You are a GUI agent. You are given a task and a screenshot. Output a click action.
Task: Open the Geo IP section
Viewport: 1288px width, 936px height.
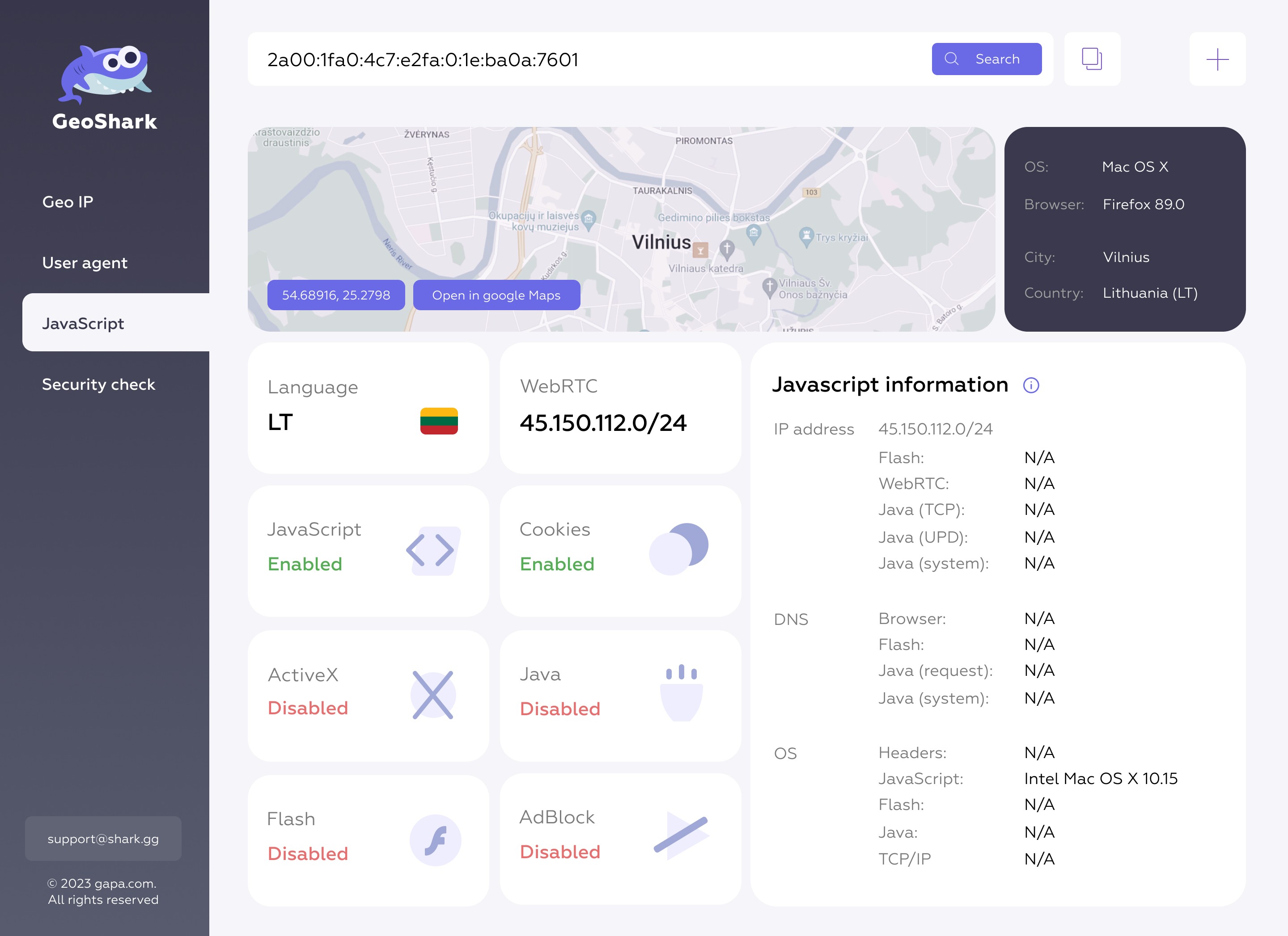pyautogui.click(x=68, y=202)
